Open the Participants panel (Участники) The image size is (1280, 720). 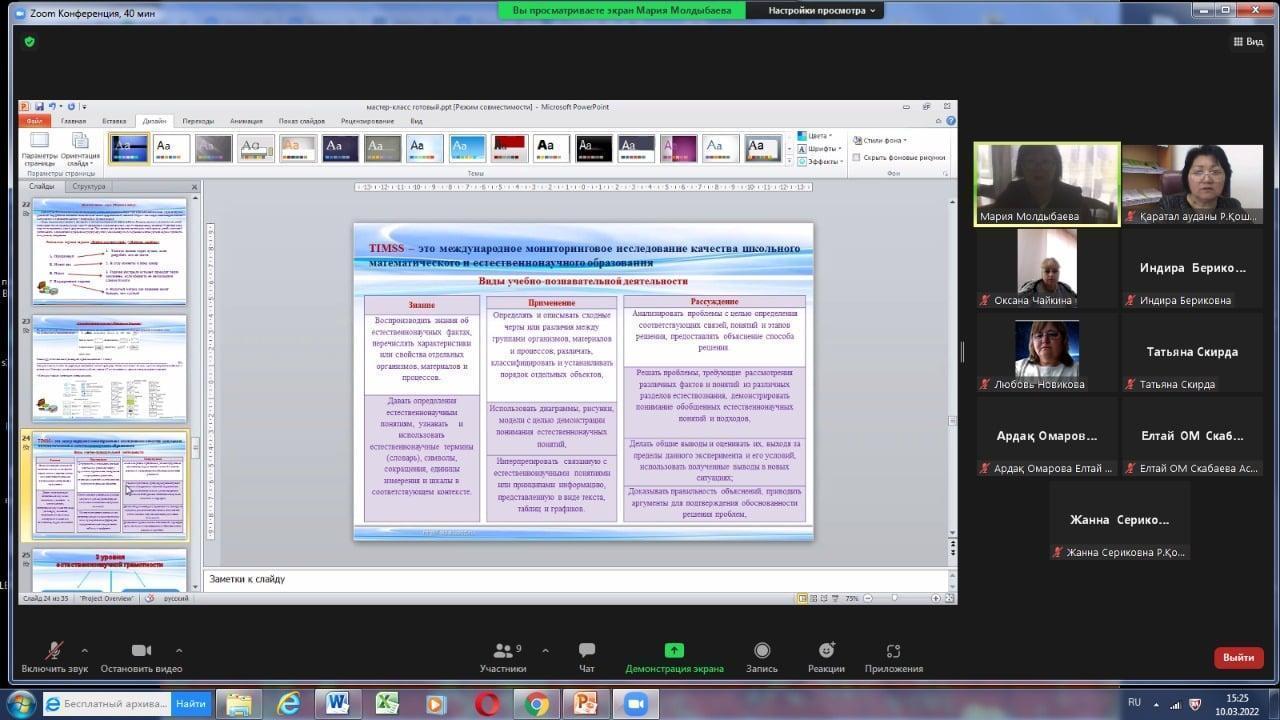[503, 651]
